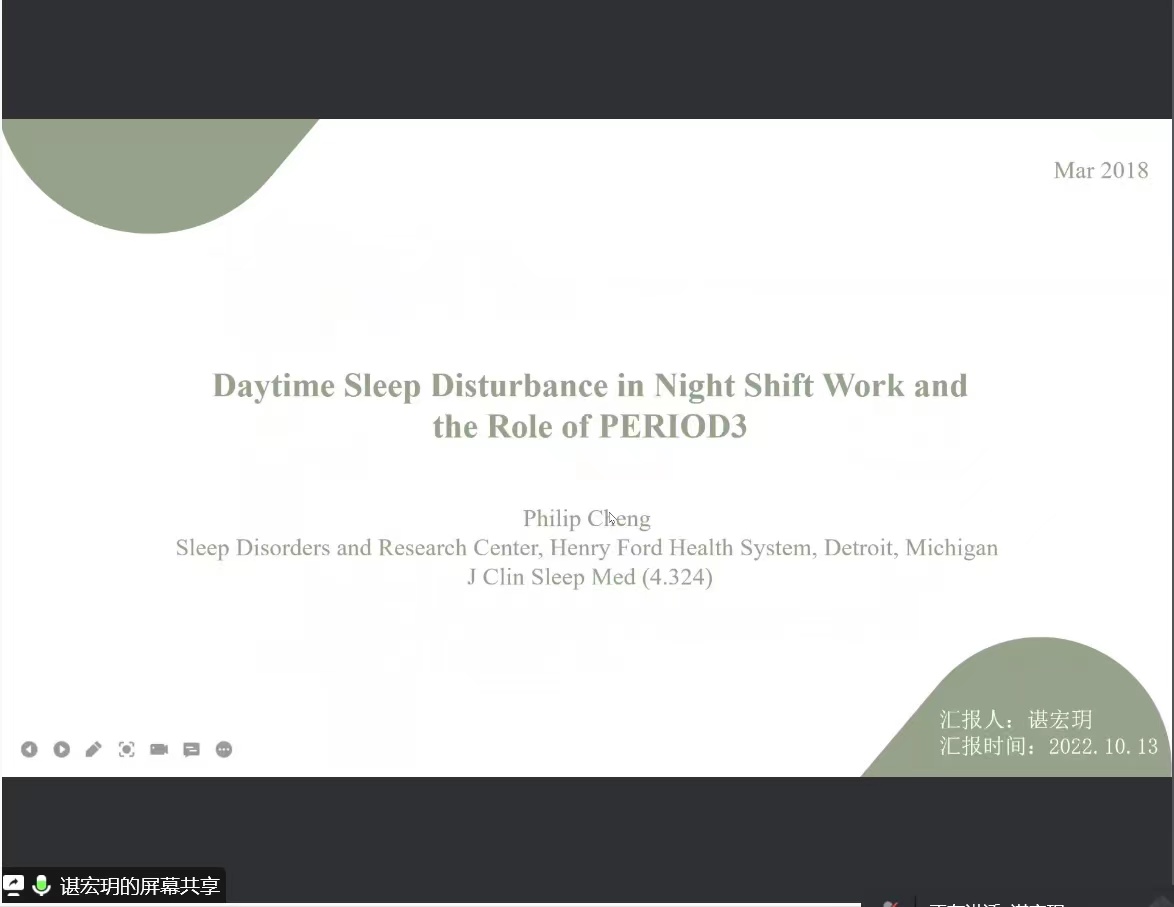The height and width of the screenshot is (907, 1174).
Task: Select the pen annotation tool
Action: pyautogui.click(x=94, y=749)
